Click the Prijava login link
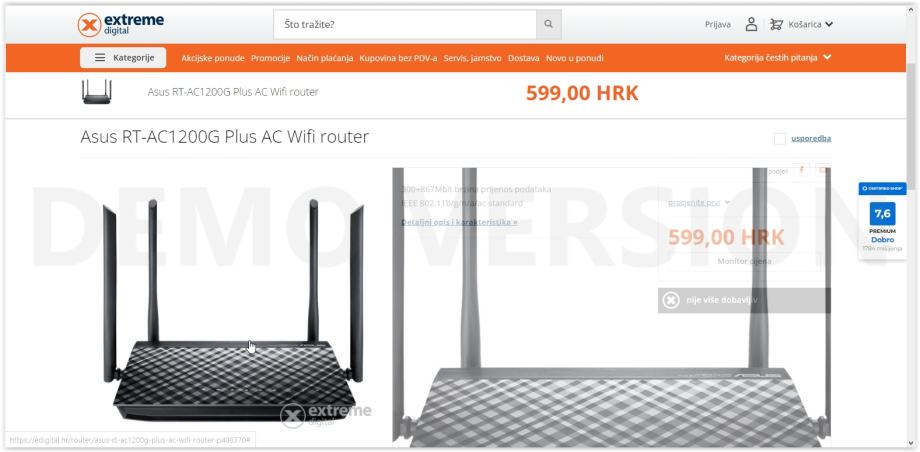Image resolution: width=920 pixels, height=452 pixels. click(x=718, y=25)
